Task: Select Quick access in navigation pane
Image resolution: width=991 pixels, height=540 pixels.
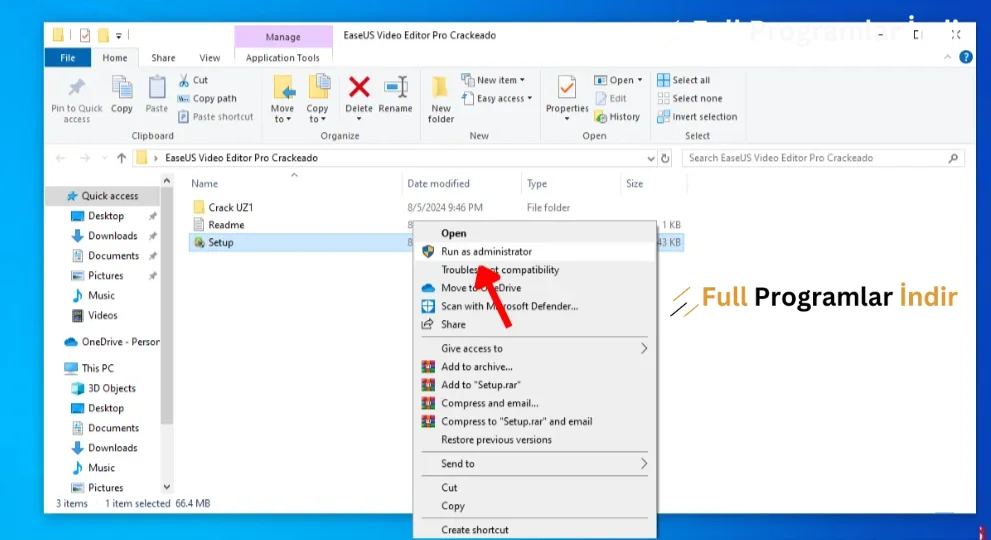Action: pos(103,196)
